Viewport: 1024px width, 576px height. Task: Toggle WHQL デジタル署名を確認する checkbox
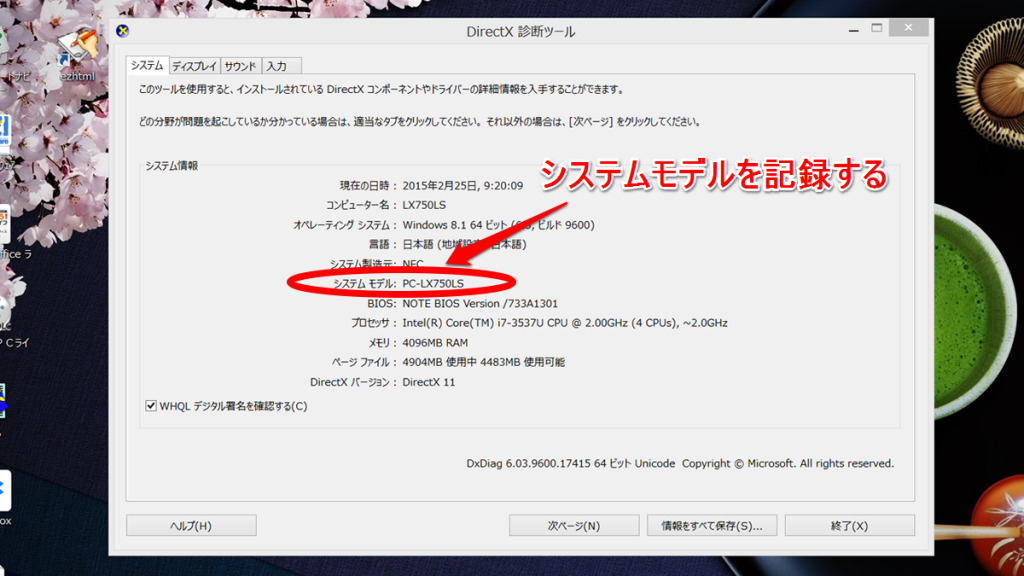point(151,406)
